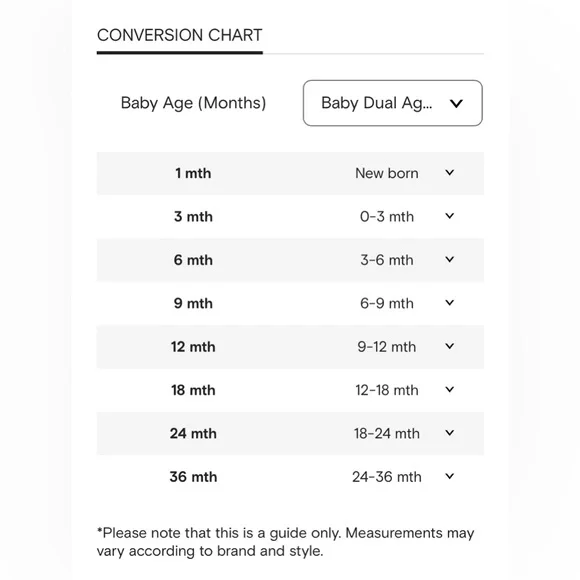Expand the 24-36 mth row chevron
580x580 pixels.
(449, 476)
